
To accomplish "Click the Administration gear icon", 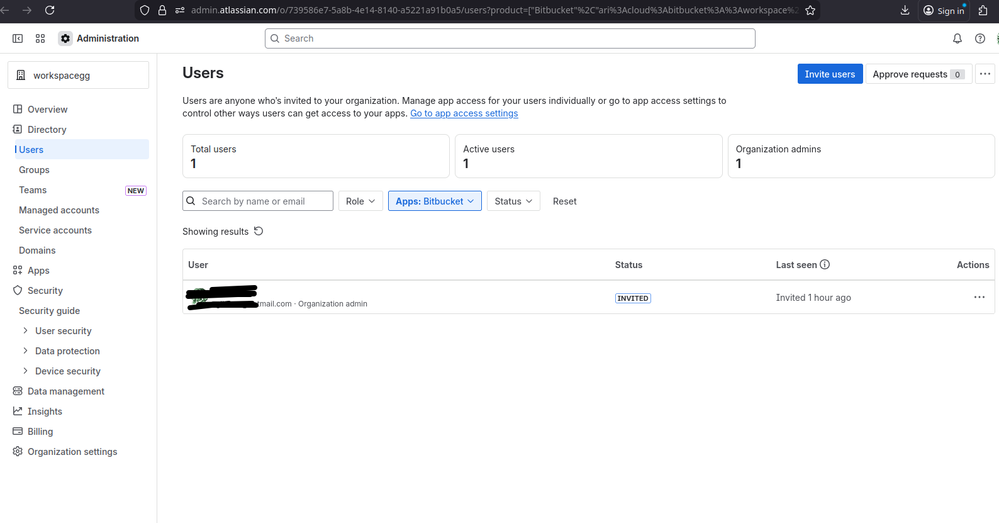I will 65,38.
